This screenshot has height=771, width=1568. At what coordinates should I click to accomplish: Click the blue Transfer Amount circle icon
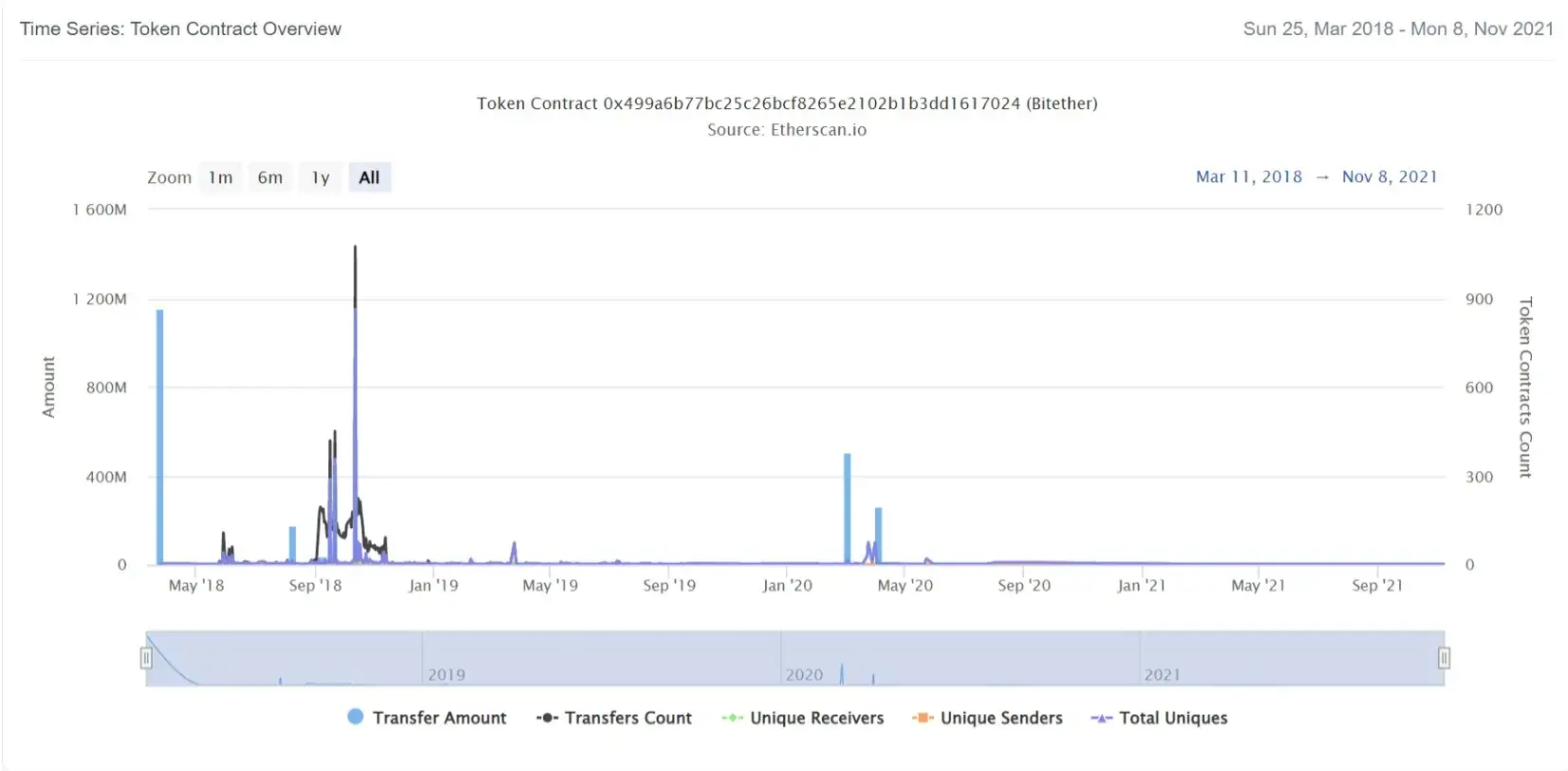355,717
